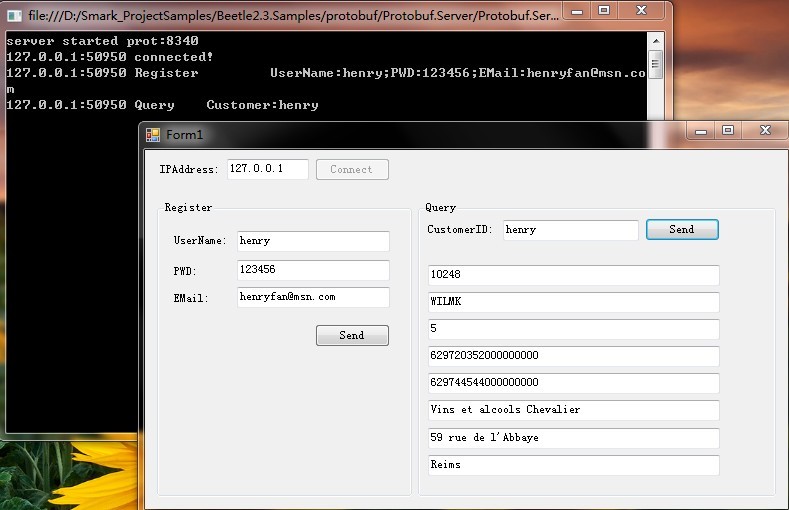This screenshot has height=510, width=789.
Task: Click the CustomerID label
Action: coord(459,230)
